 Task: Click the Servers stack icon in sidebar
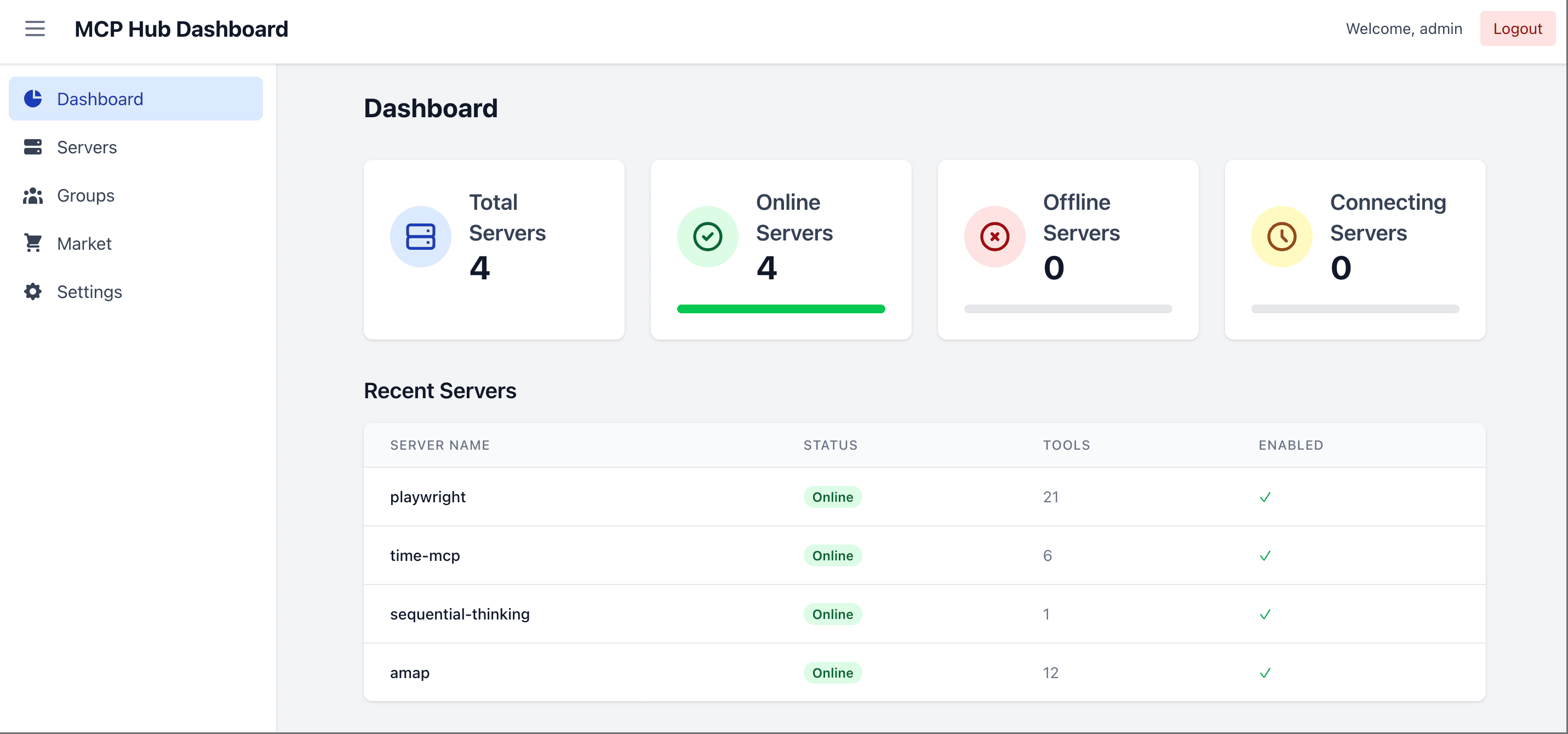32,147
